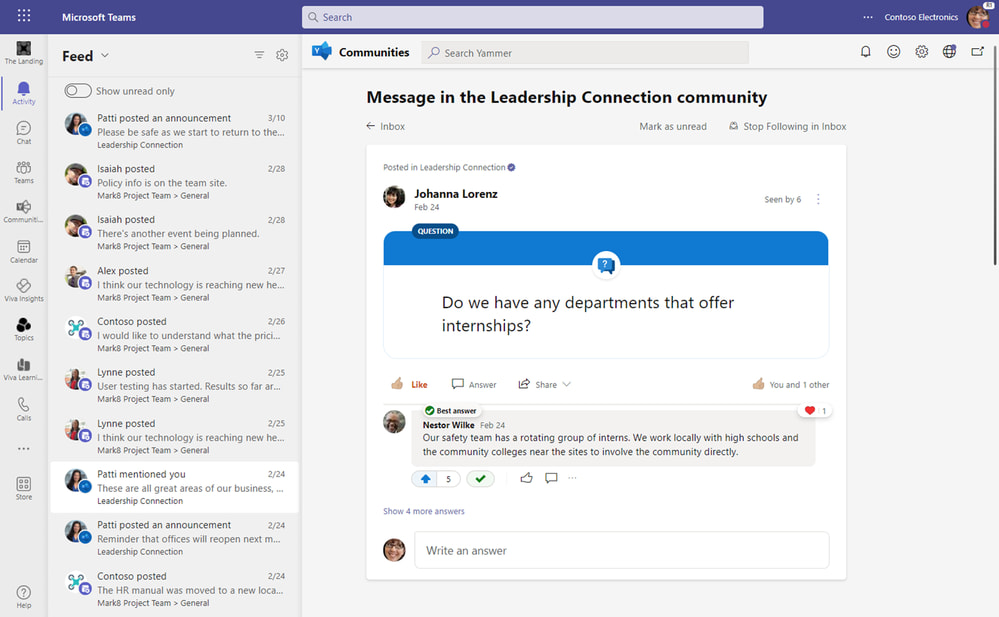Expand the Feed dropdown chevron
The image size is (999, 617).
coord(105,56)
